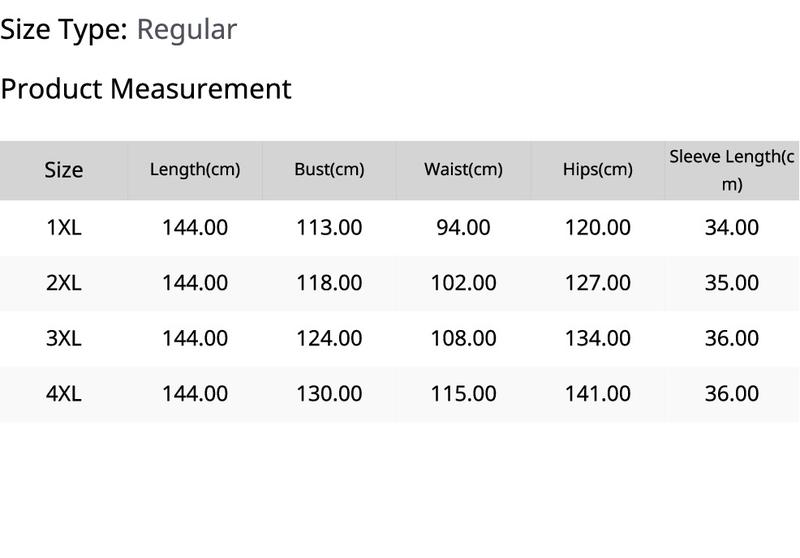Click the 1XL size row label
This screenshot has width=800, height=558.
[x=64, y=227]
